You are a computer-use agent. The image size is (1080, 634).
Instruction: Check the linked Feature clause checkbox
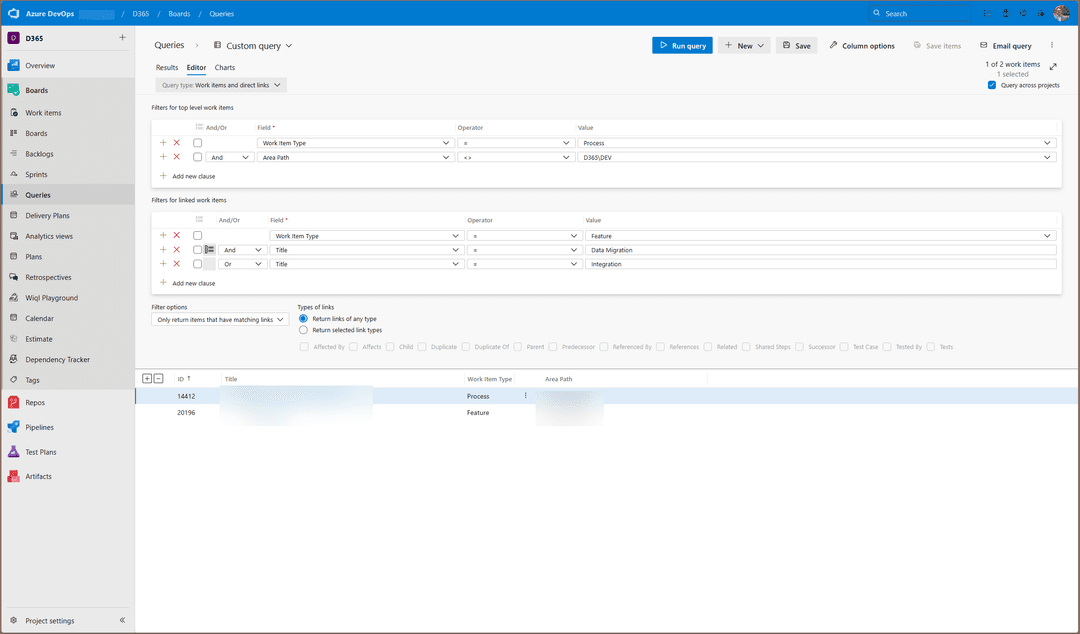coord(198,236)
